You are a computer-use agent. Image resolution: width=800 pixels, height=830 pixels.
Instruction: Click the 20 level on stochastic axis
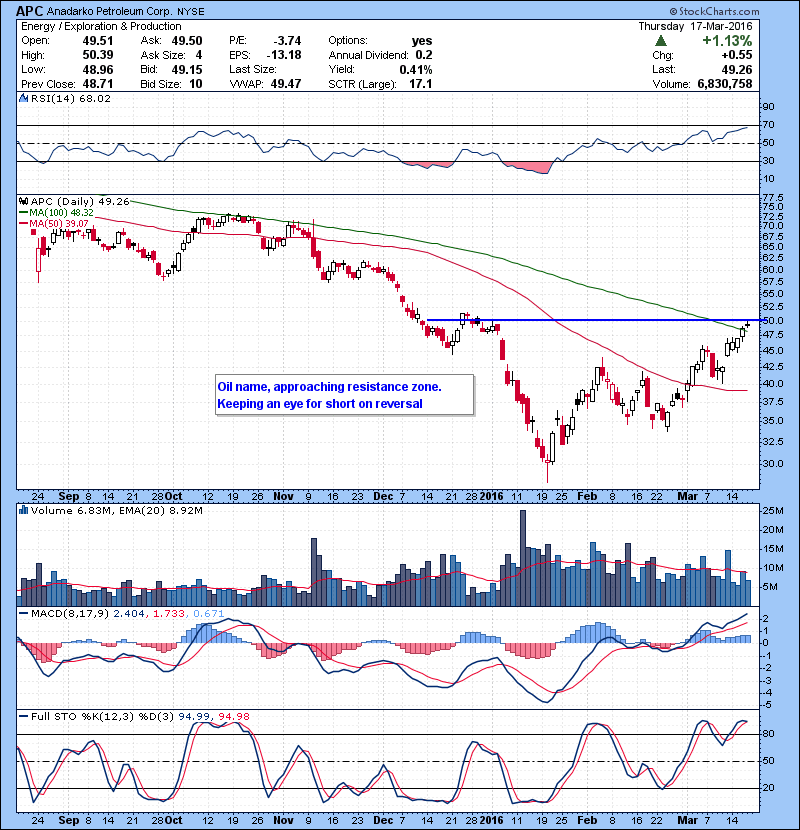click(x=768, y=788)
